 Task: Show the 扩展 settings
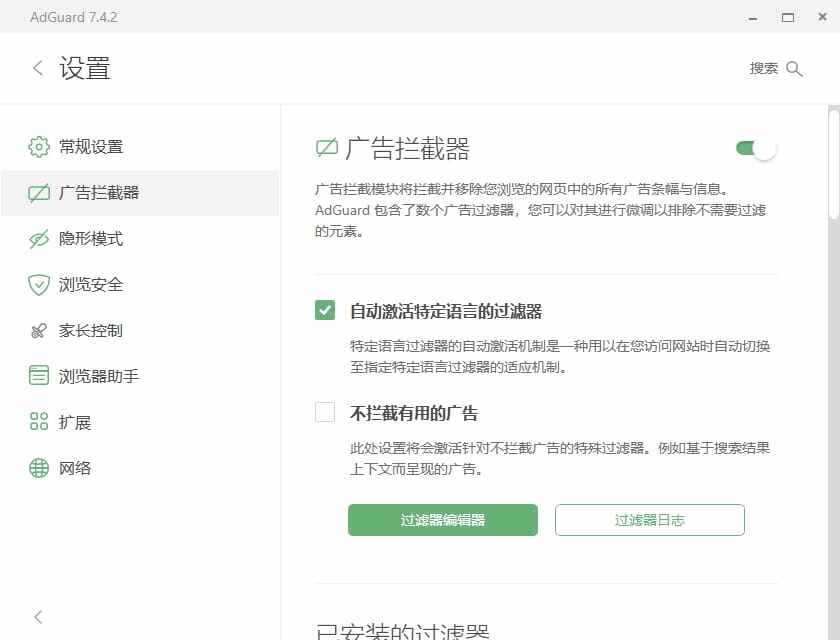click(x=139, y=422)
